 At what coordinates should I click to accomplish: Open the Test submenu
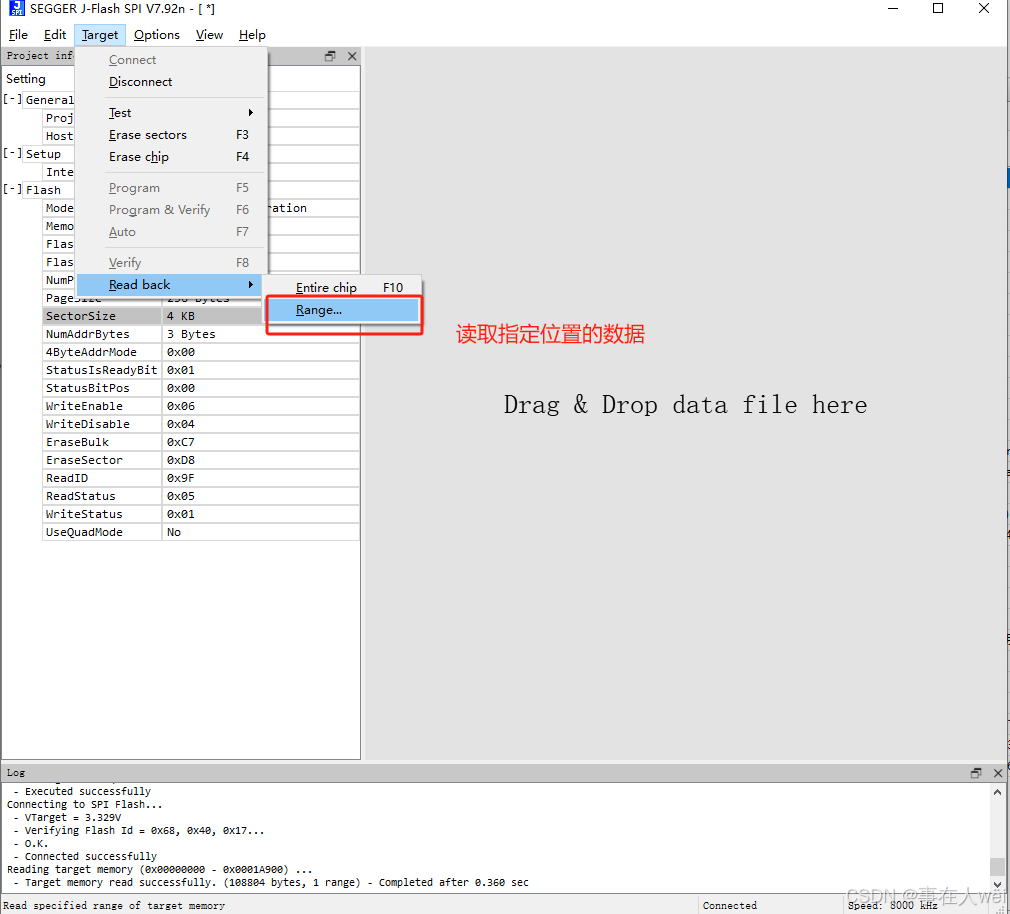(x=171, y=113)
